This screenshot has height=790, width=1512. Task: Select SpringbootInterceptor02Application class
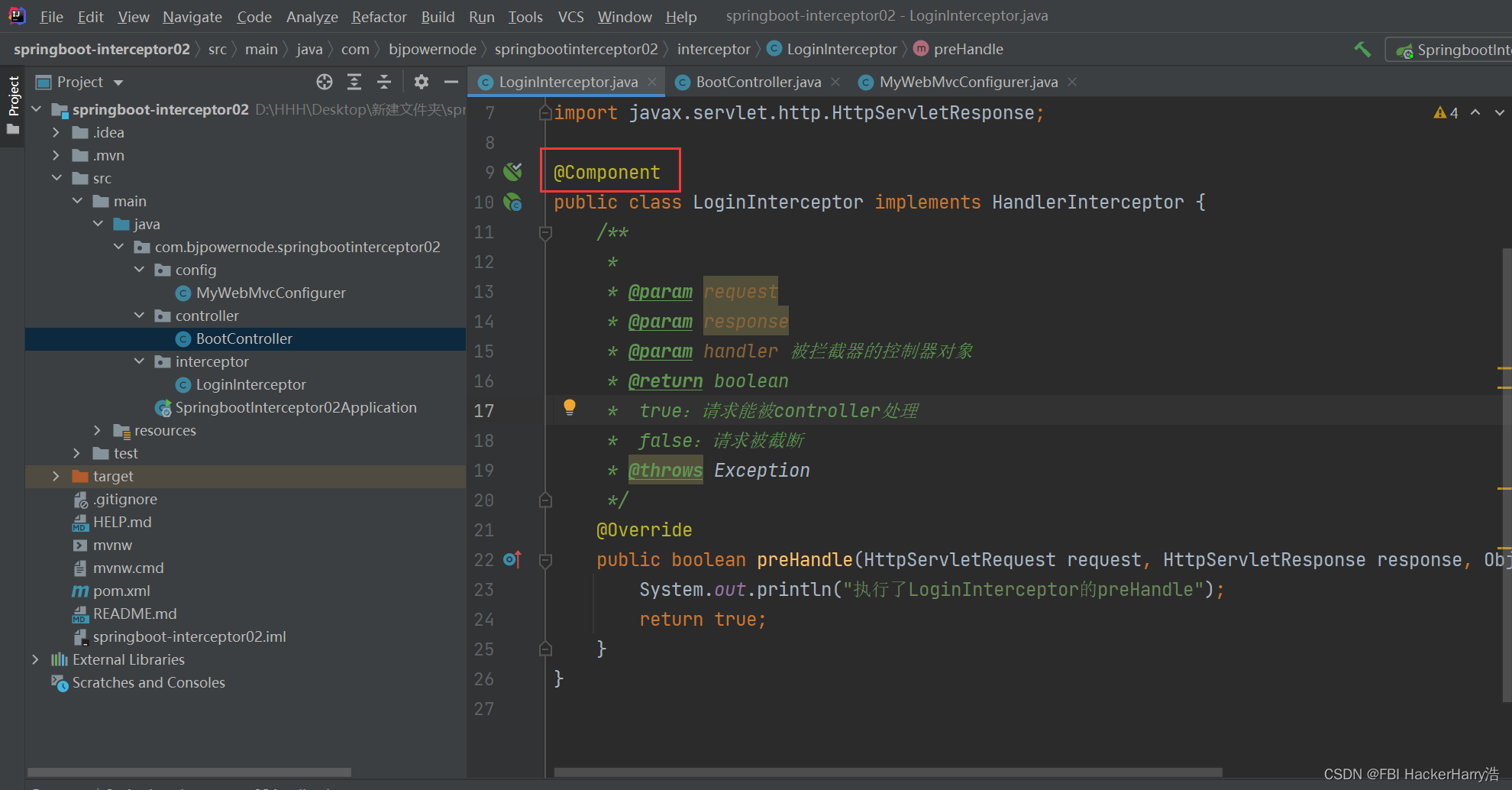296,407
